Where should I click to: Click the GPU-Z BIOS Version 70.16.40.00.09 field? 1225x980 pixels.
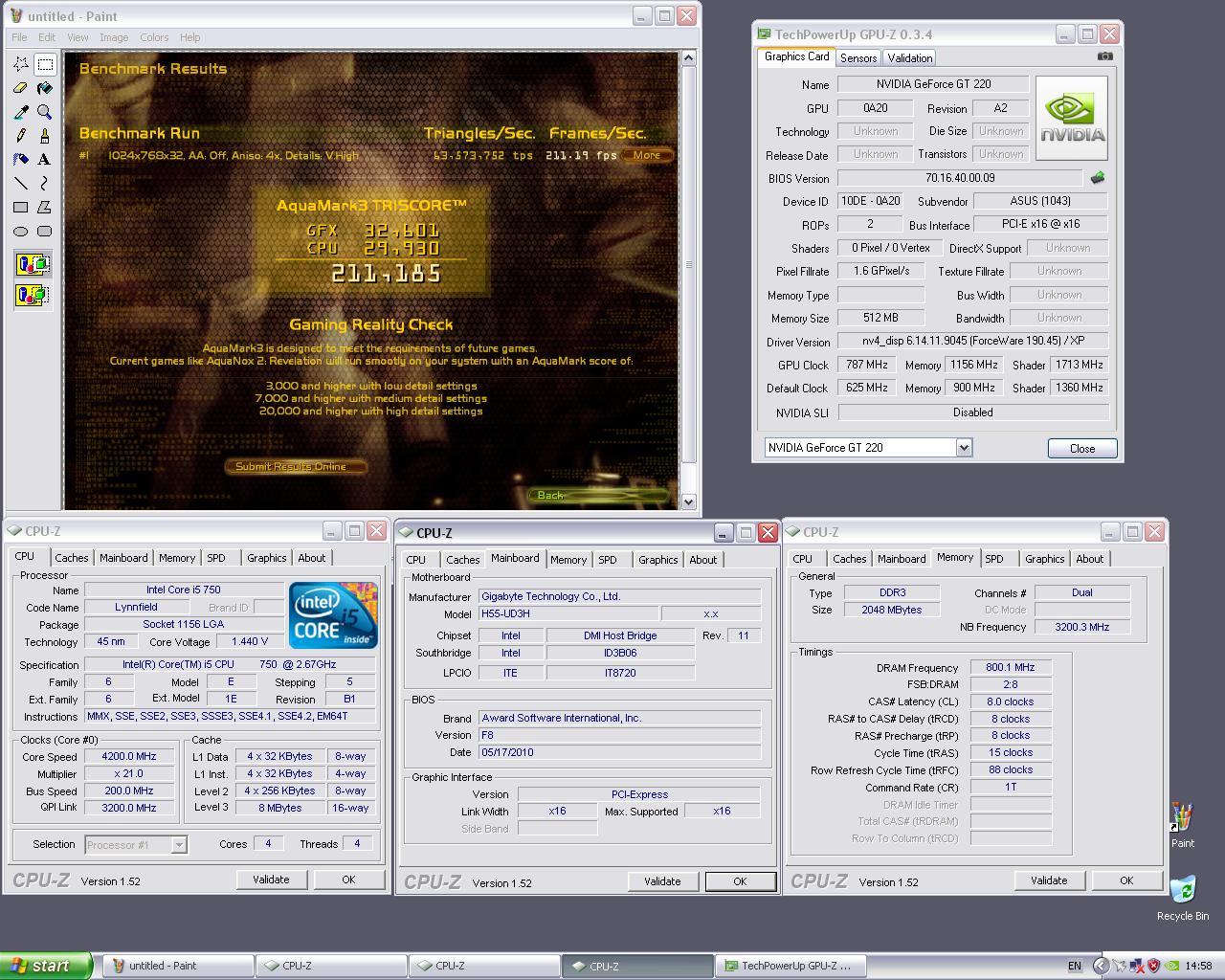tap(960, 178)
